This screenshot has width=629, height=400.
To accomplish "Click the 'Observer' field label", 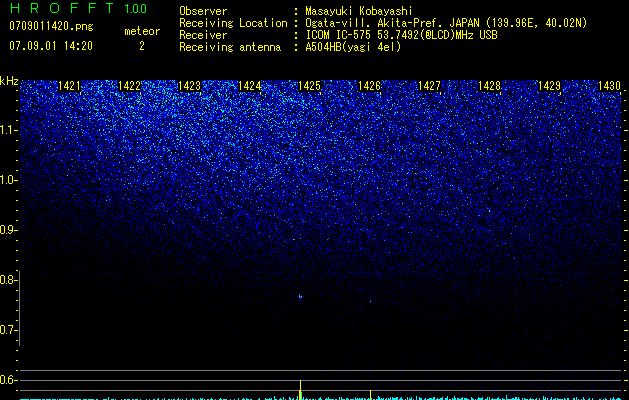I will tap(203, 11).
